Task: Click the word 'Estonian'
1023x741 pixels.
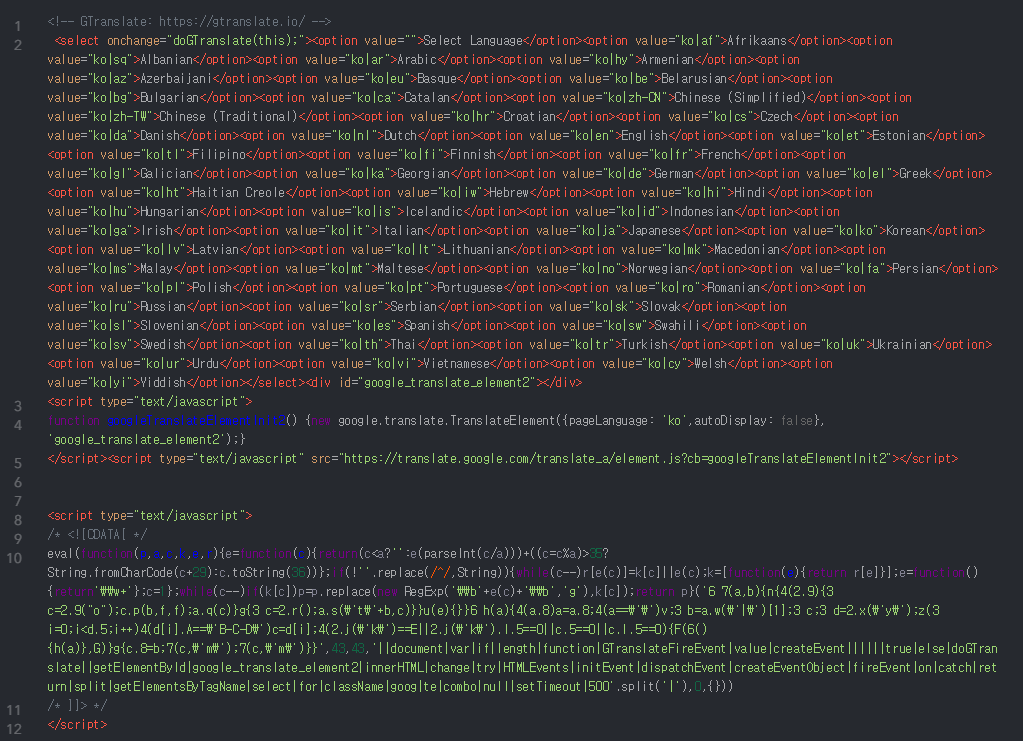Action: 898,135
